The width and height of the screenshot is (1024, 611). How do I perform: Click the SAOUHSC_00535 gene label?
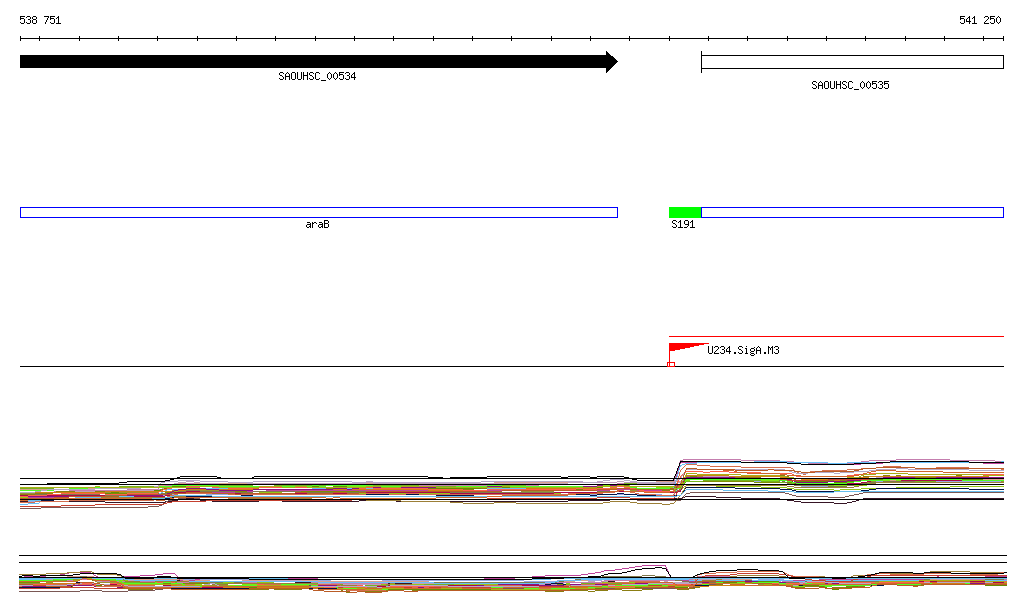pyautogui.click(x=850, y=86)
